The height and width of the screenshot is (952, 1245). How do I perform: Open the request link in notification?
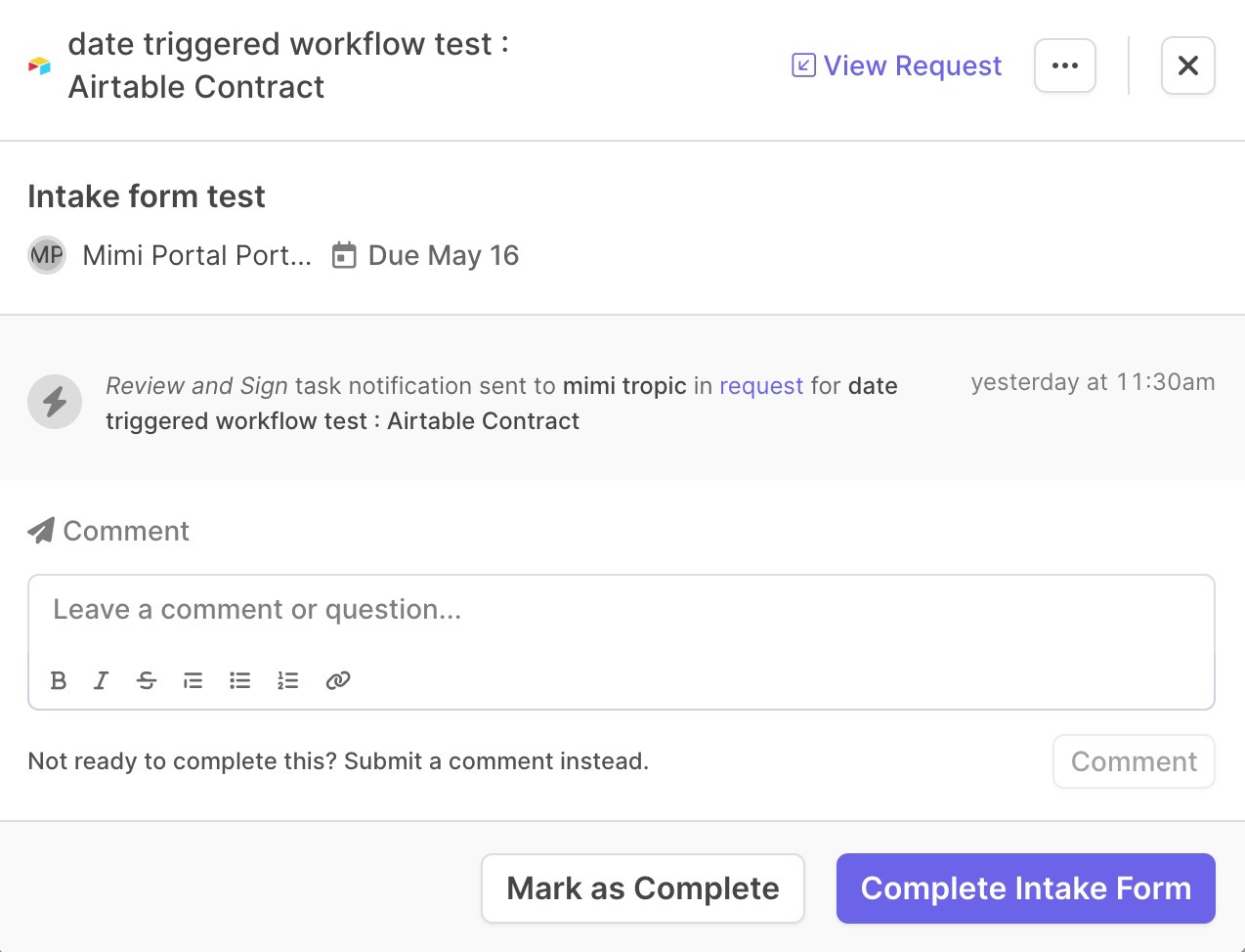(x=761, y=386)
